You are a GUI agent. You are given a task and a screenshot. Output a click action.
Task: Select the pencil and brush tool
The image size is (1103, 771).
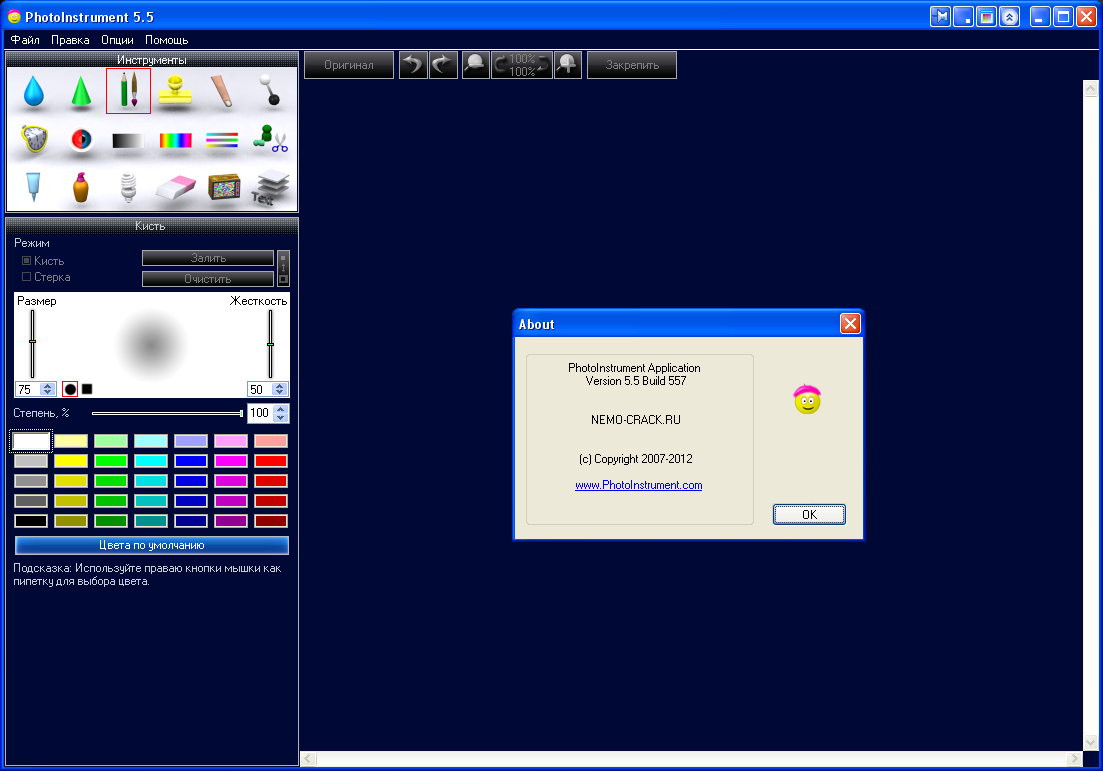pyautogui.click(x=128, y=91)
